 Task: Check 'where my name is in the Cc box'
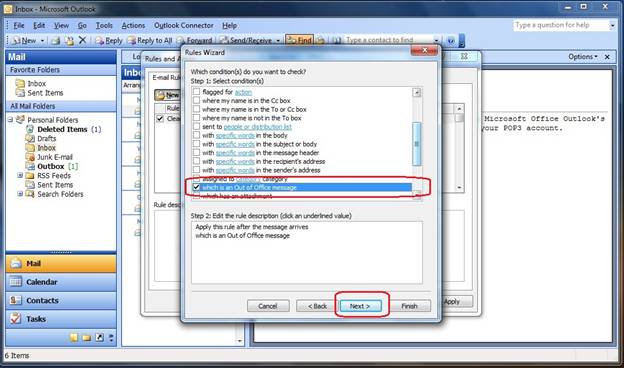[x=196, y=101]
